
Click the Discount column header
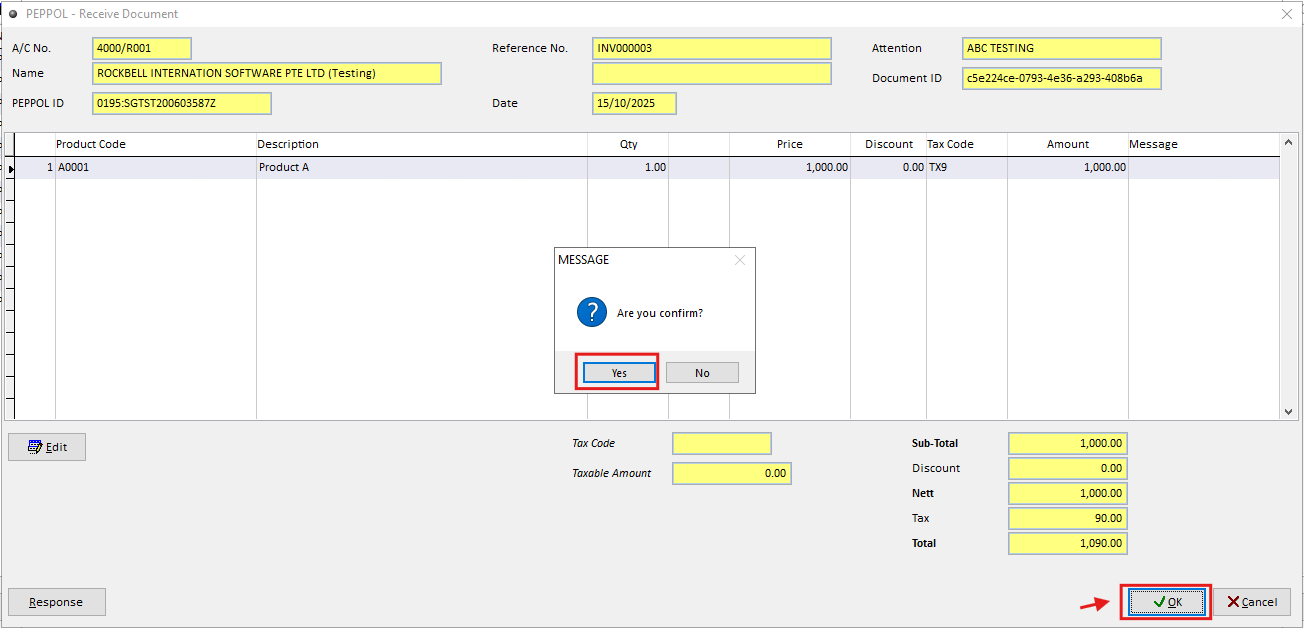pyautogui.click(x=888, y=144)
